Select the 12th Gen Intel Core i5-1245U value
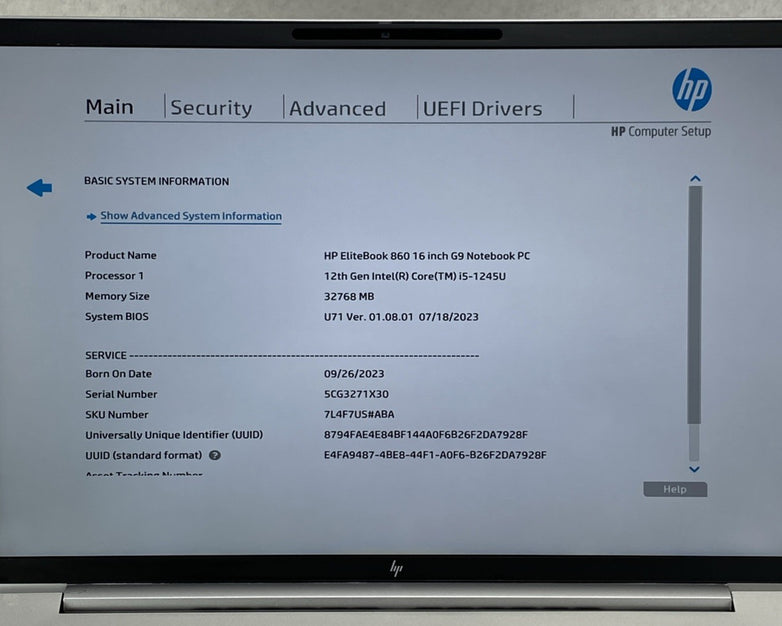 [415, 276]
